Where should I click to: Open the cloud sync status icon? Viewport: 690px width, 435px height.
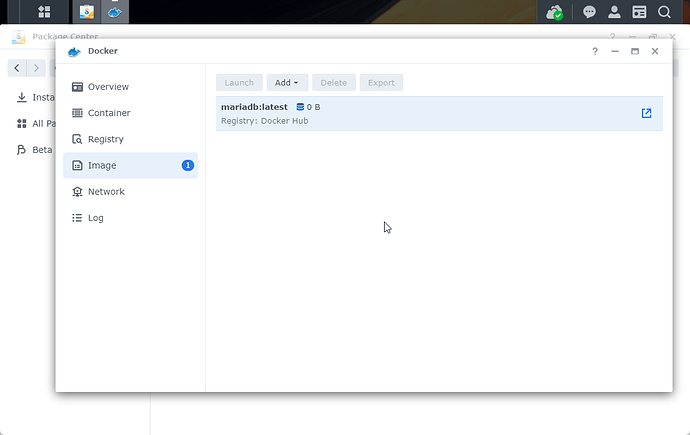(x=554, y=12)
